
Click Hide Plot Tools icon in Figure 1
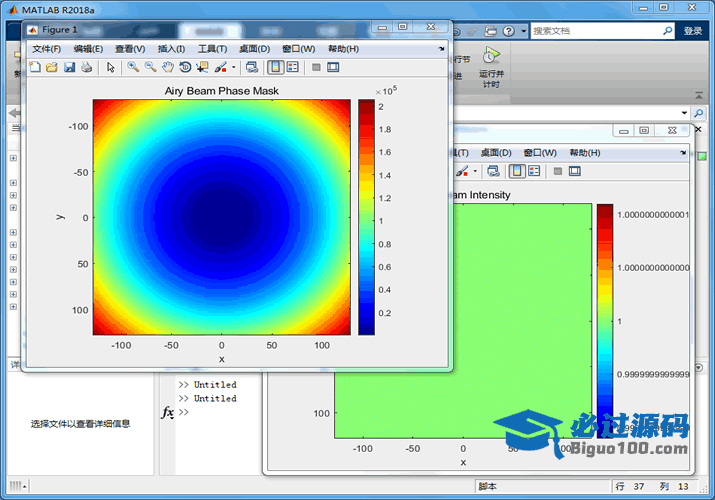tap(316, 67)
